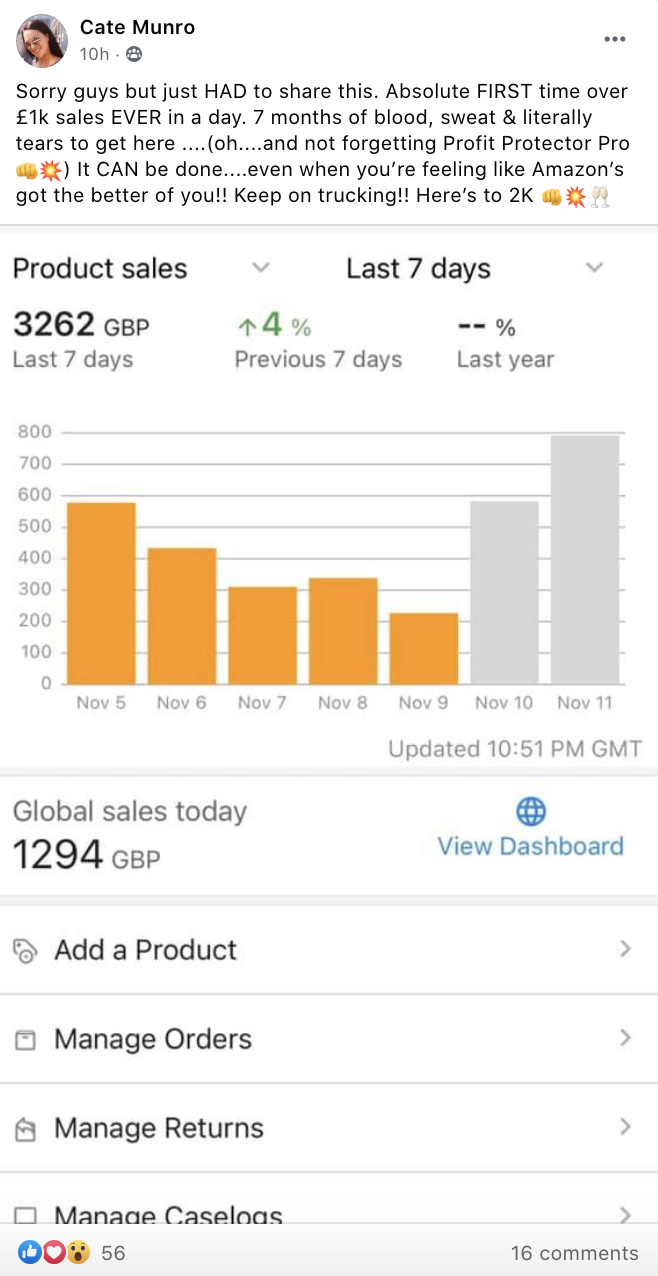
Task: Click Cate Munro's name
Action: point(137,27)
